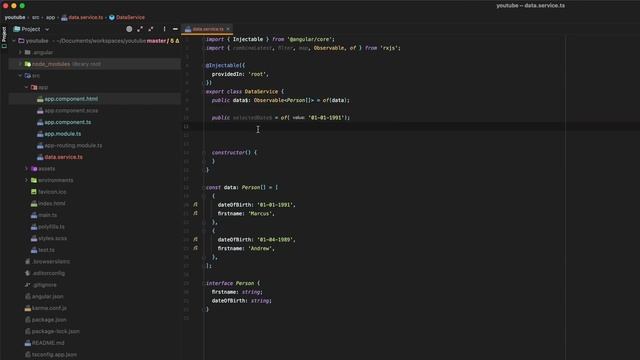
Task: Select app-routing.module.ts in project tree
Action: pyautogui.click(x=73, y=145)
